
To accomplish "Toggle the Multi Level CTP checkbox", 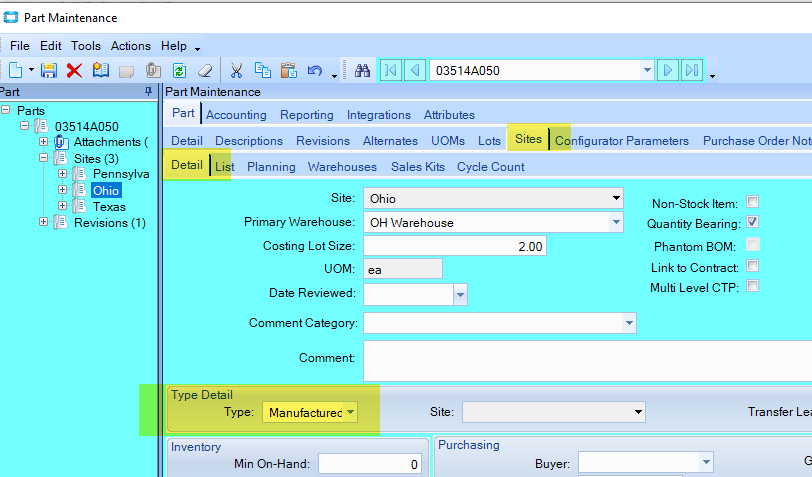I will 752,285.
